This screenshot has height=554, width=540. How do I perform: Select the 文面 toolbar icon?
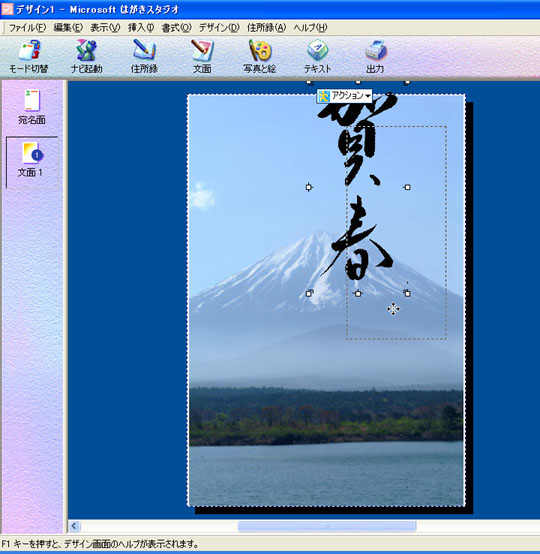(x=202, y=57)
